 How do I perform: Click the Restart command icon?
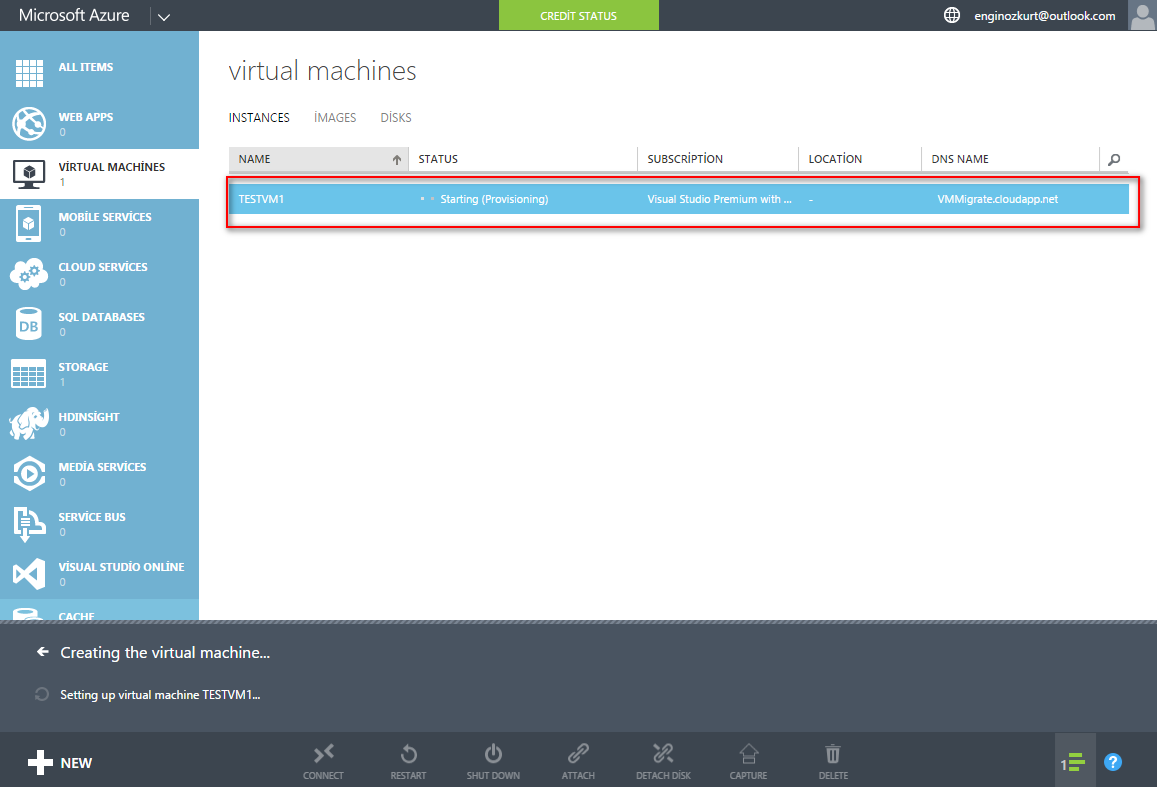(x=408, y=754)
